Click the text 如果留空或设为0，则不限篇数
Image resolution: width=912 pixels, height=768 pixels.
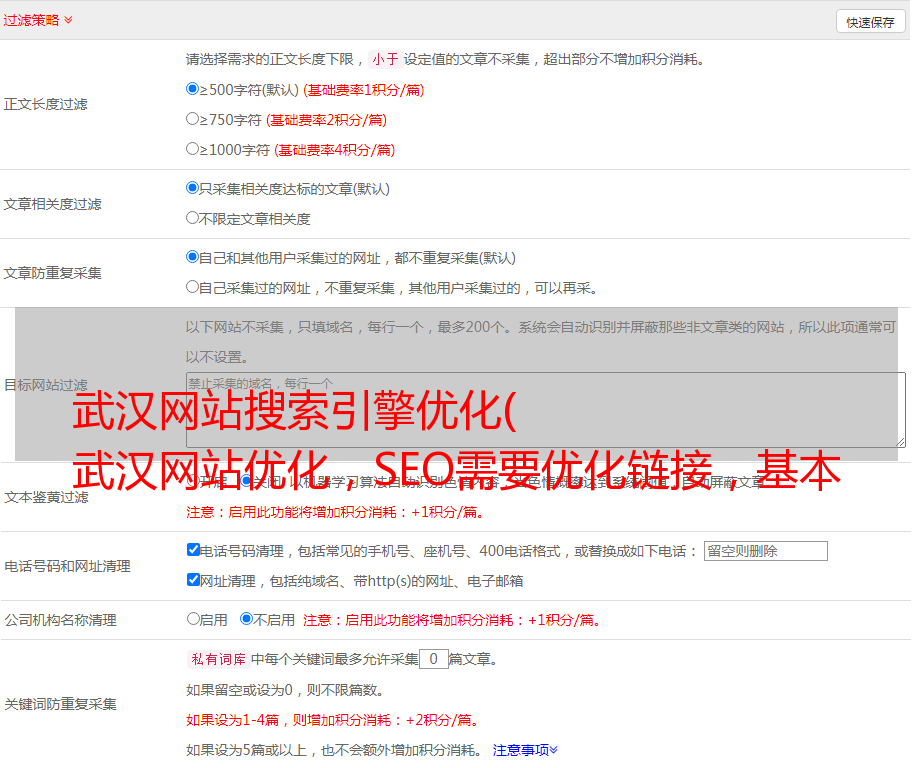(x=286, y=690)
